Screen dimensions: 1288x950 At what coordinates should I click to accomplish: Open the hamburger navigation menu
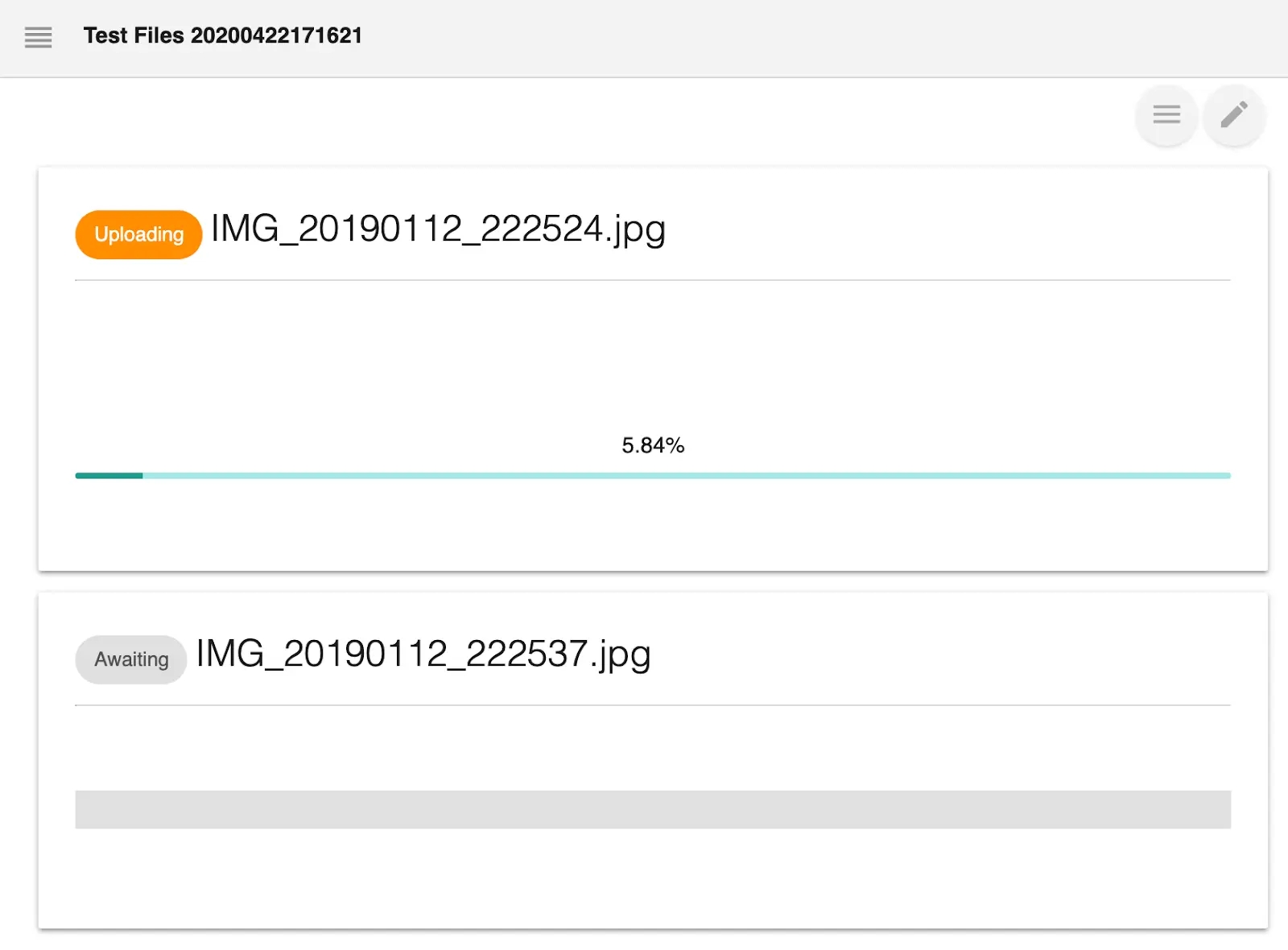[x=38, y=37]
